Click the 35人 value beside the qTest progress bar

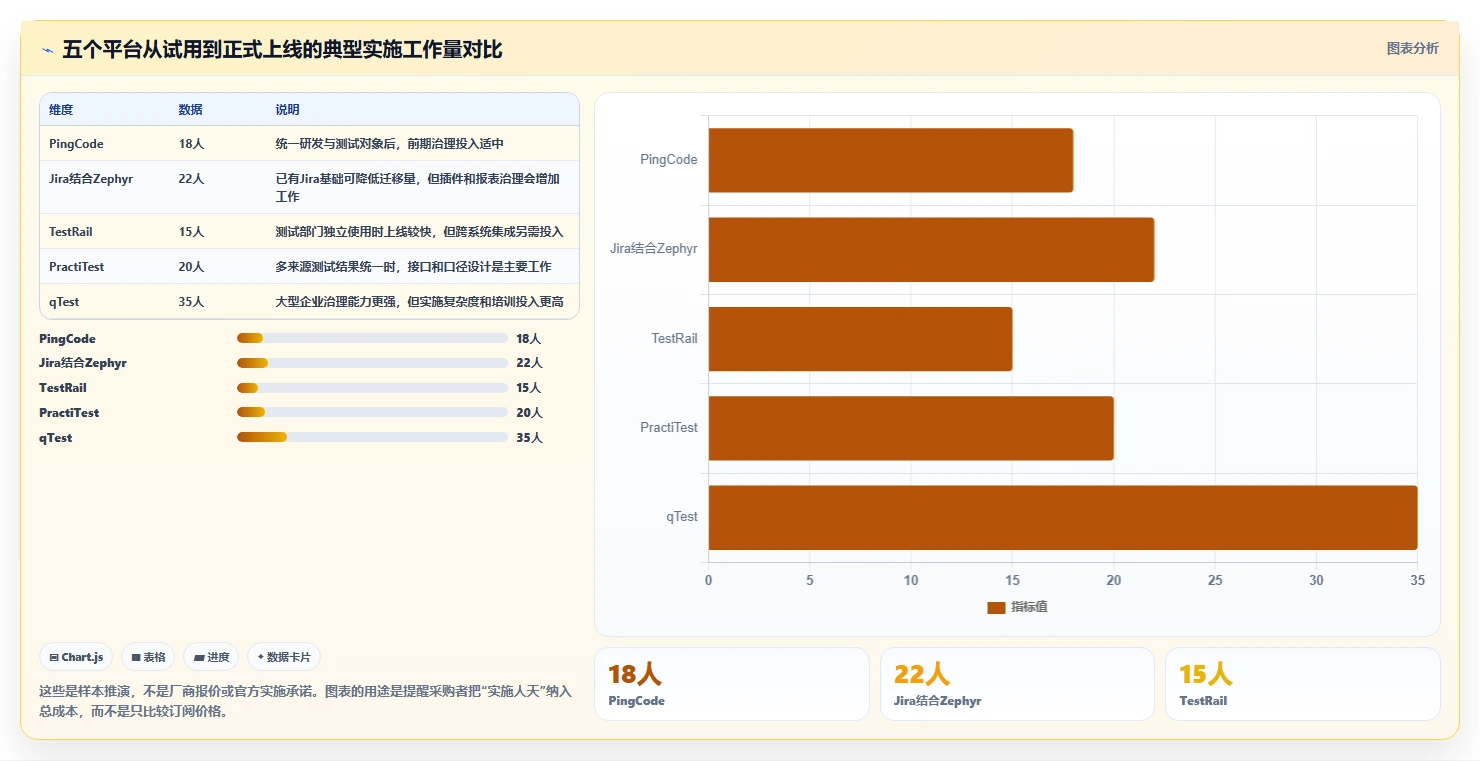click(529, 438)
